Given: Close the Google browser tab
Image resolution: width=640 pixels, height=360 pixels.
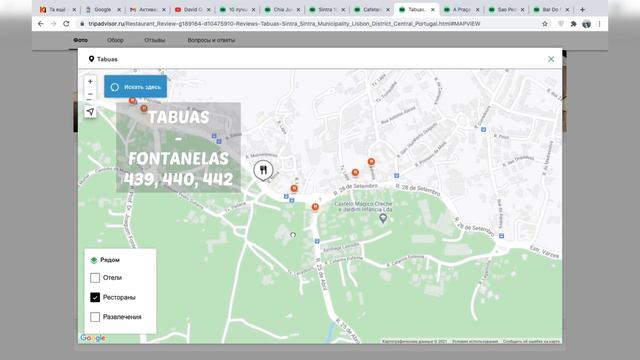Looking at the screenshot, I should click(119, 9).
